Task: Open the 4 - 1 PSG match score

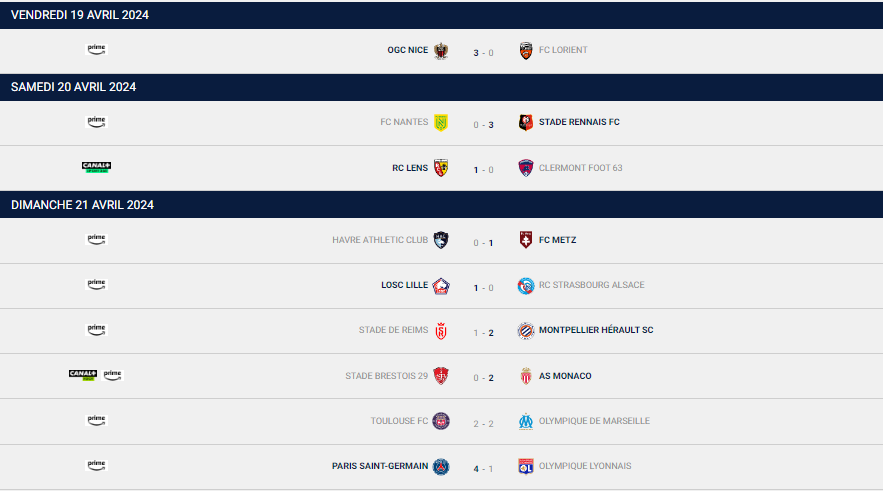Action: coord(483,469)
